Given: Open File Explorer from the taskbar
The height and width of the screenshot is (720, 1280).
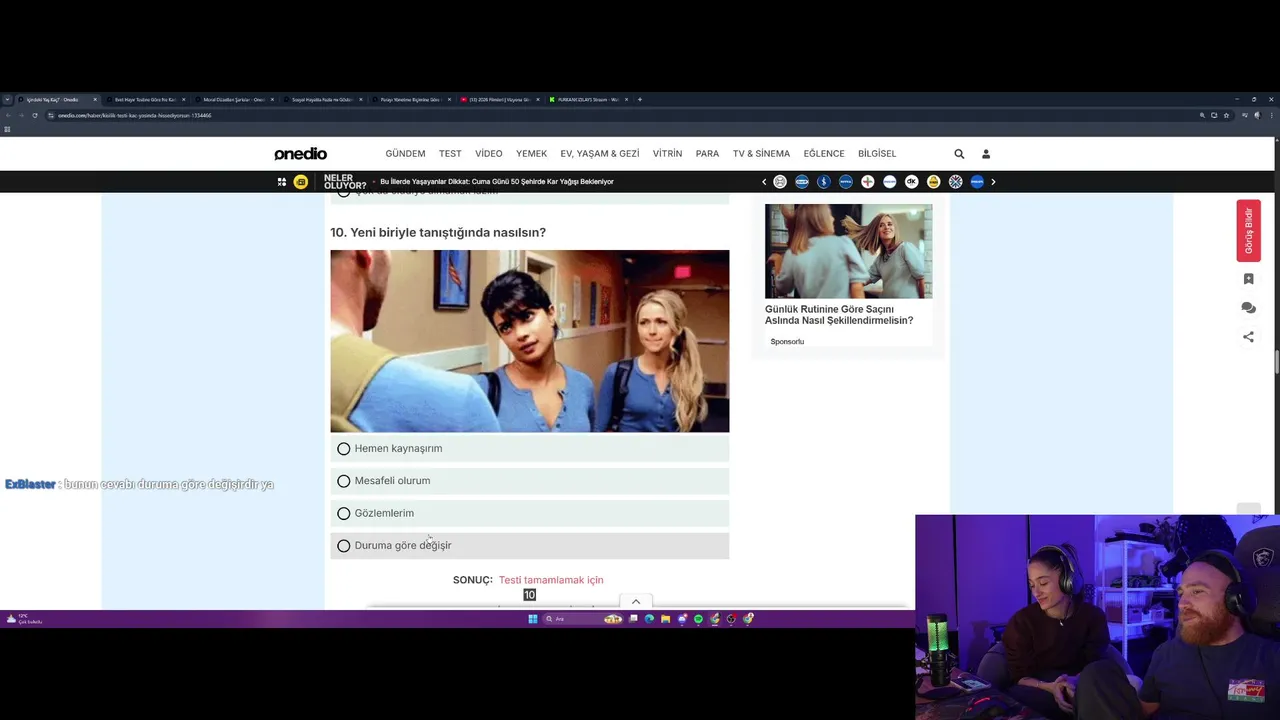Looking at the screenshot, I should [x=666, y=619].
